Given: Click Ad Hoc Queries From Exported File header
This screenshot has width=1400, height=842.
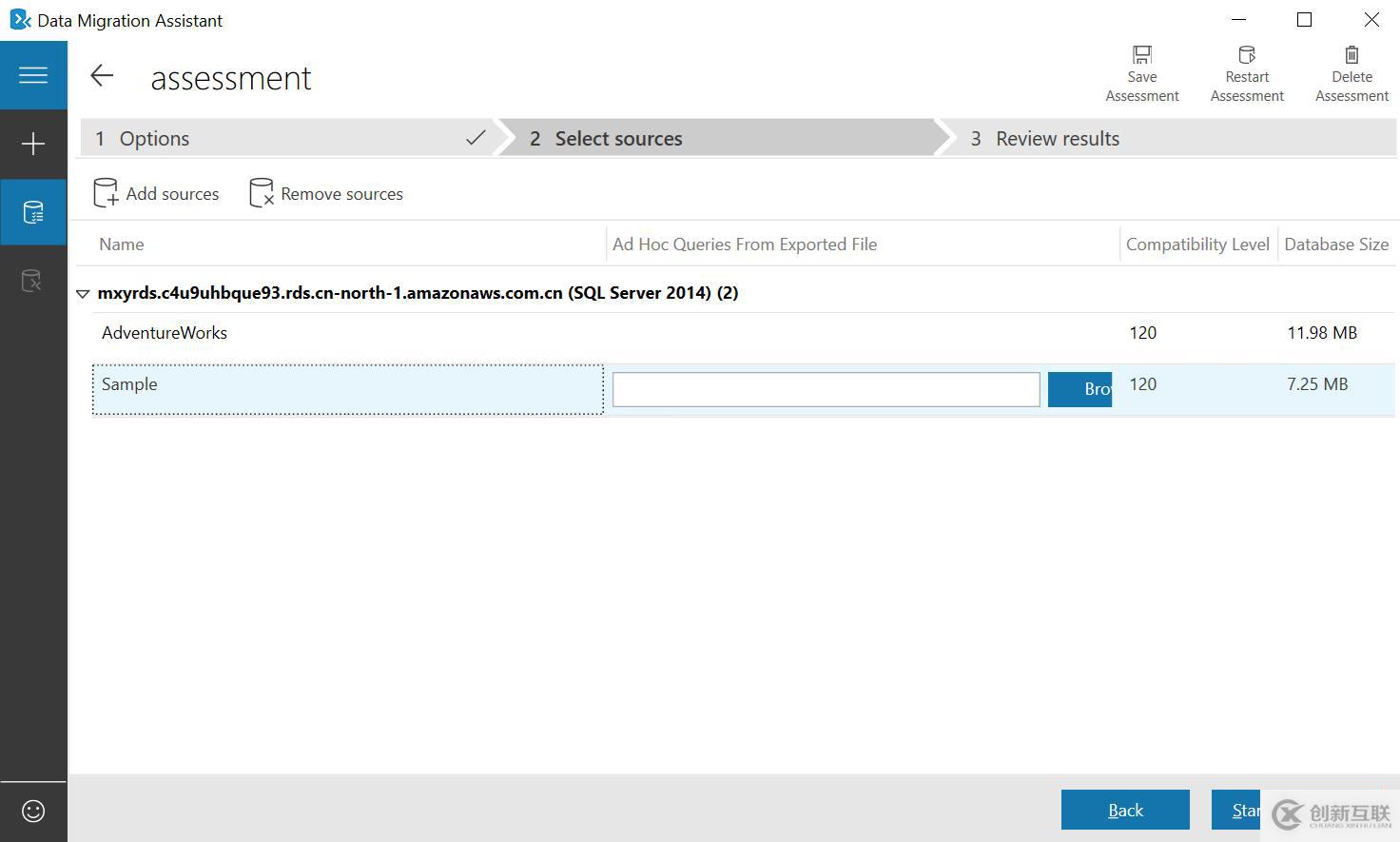Looking at the screenshot, I should (x=745, y=245).
